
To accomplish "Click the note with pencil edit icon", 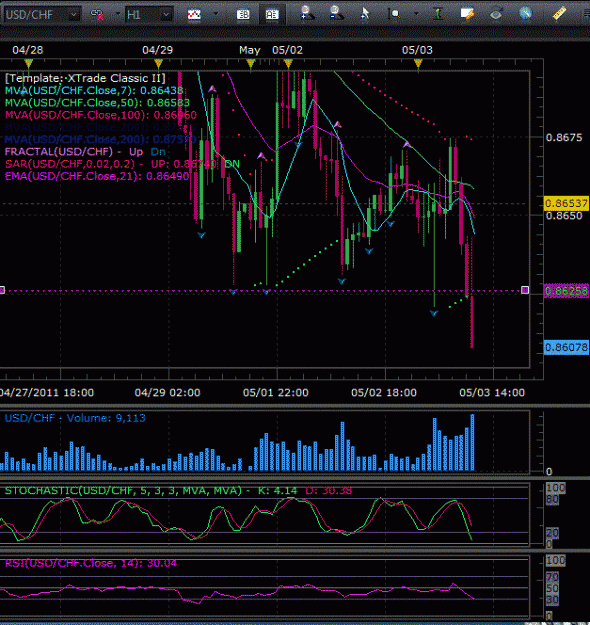I will (x=467, y=14).
